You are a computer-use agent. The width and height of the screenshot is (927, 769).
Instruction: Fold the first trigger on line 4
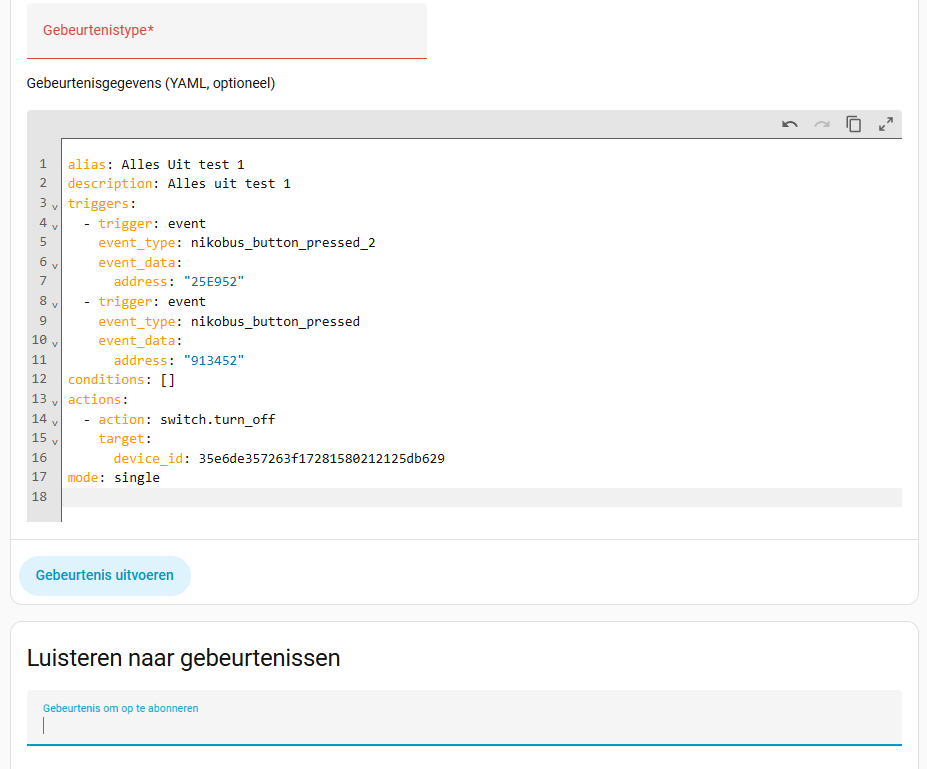55,225
